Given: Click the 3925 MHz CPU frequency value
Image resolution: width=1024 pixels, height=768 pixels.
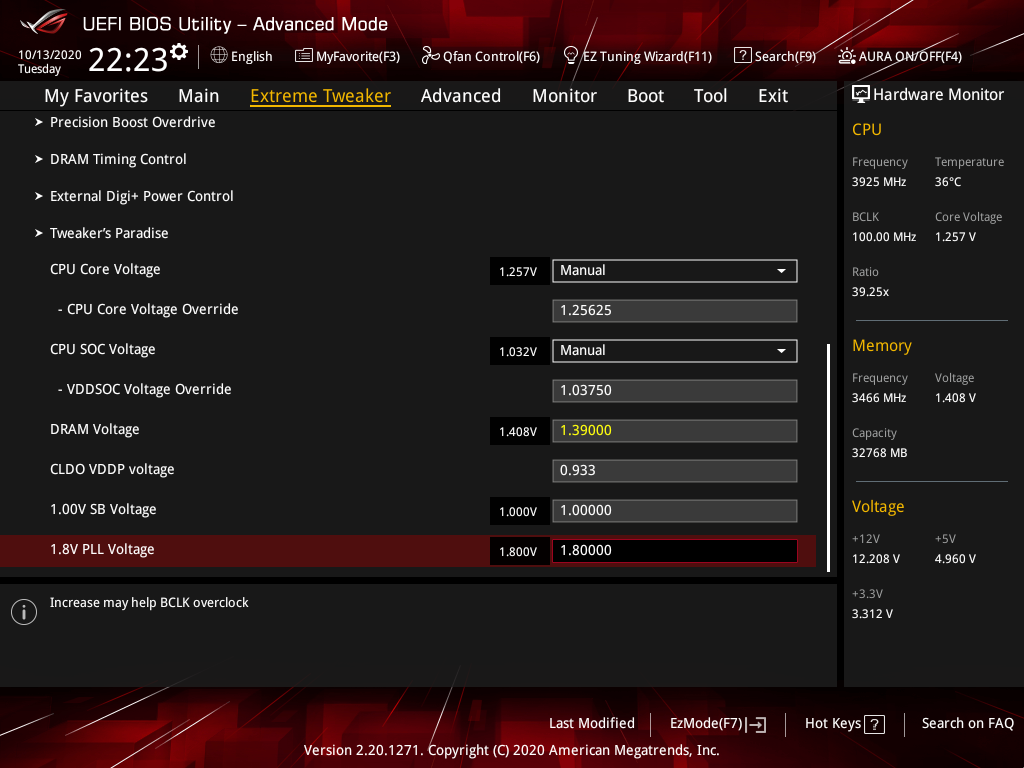Looking at the screenshot, I should coord(879,182).
